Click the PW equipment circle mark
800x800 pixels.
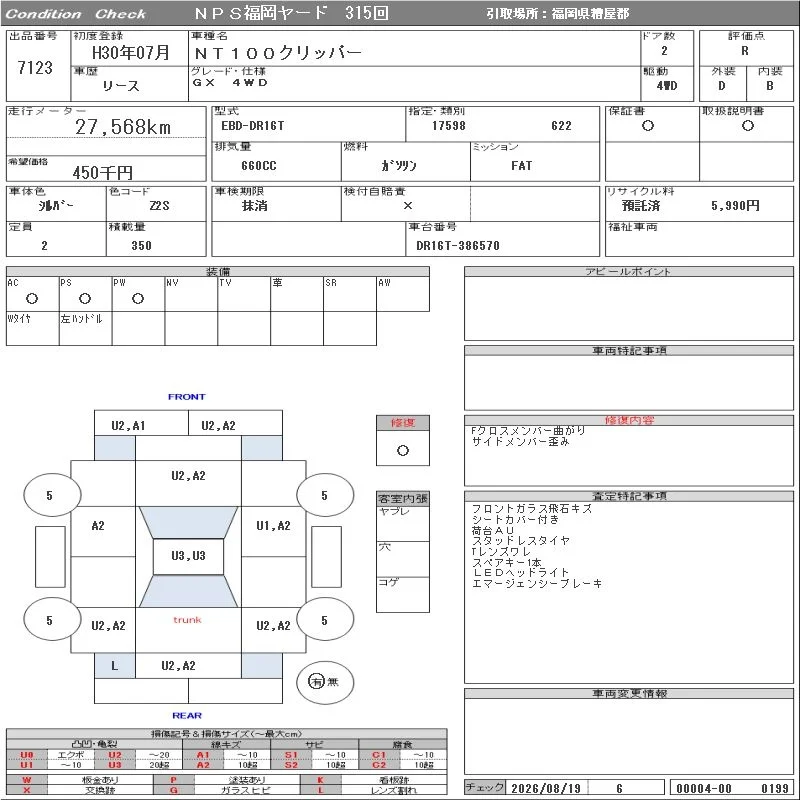point(138,298)
